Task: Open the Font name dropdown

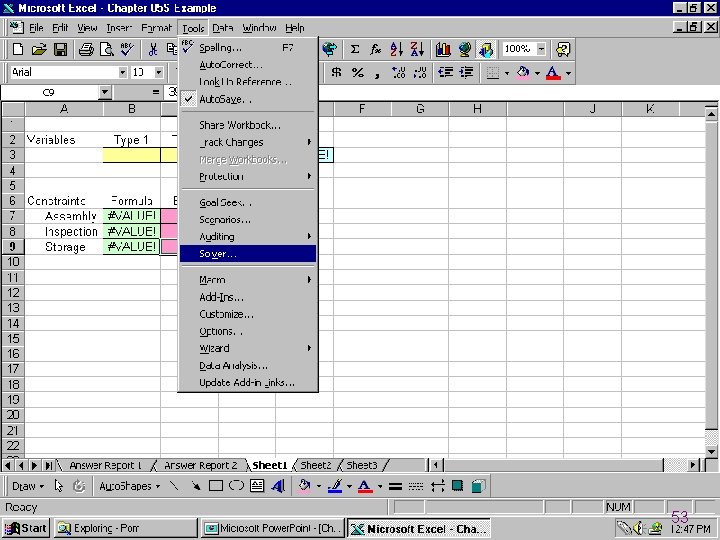Action: 123,73
